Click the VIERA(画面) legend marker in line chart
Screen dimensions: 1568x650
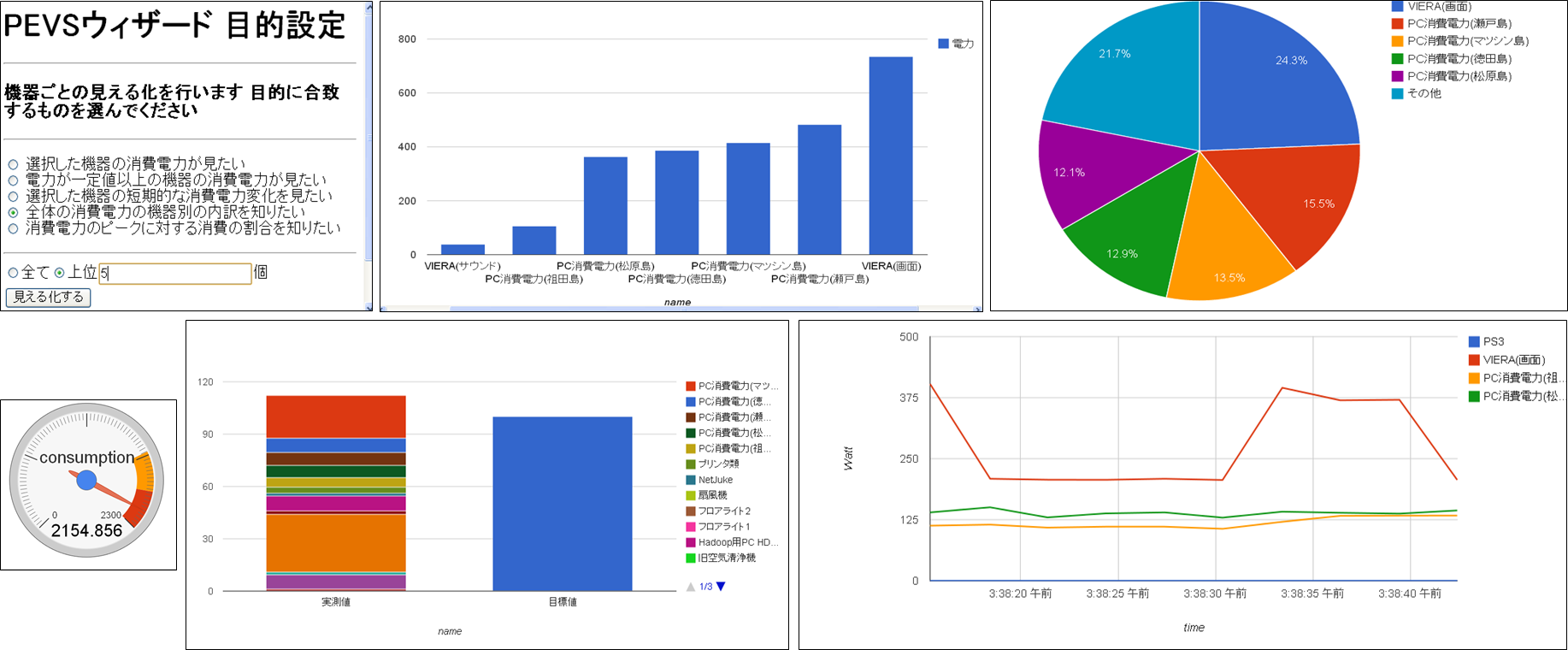click(x=1474, y=360)
